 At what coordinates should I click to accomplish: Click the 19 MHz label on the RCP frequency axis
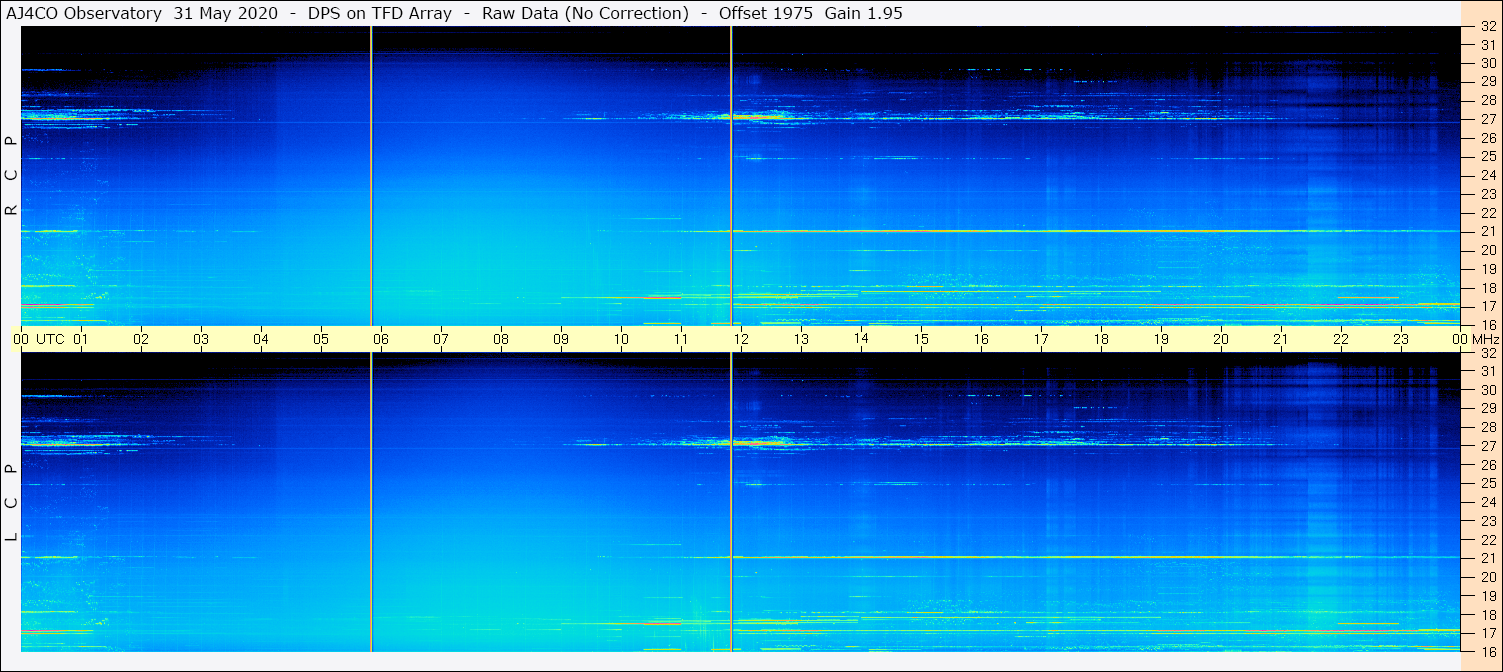point(1488,269)
